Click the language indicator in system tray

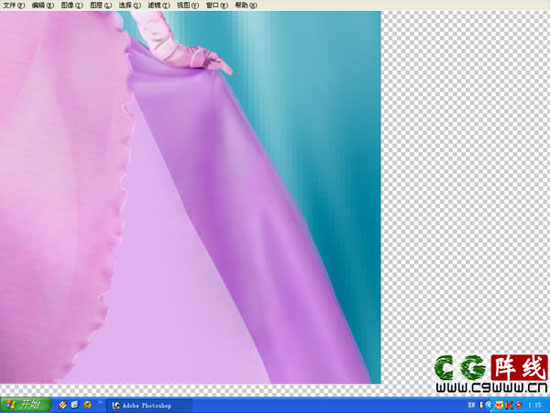tap(471, 405)
